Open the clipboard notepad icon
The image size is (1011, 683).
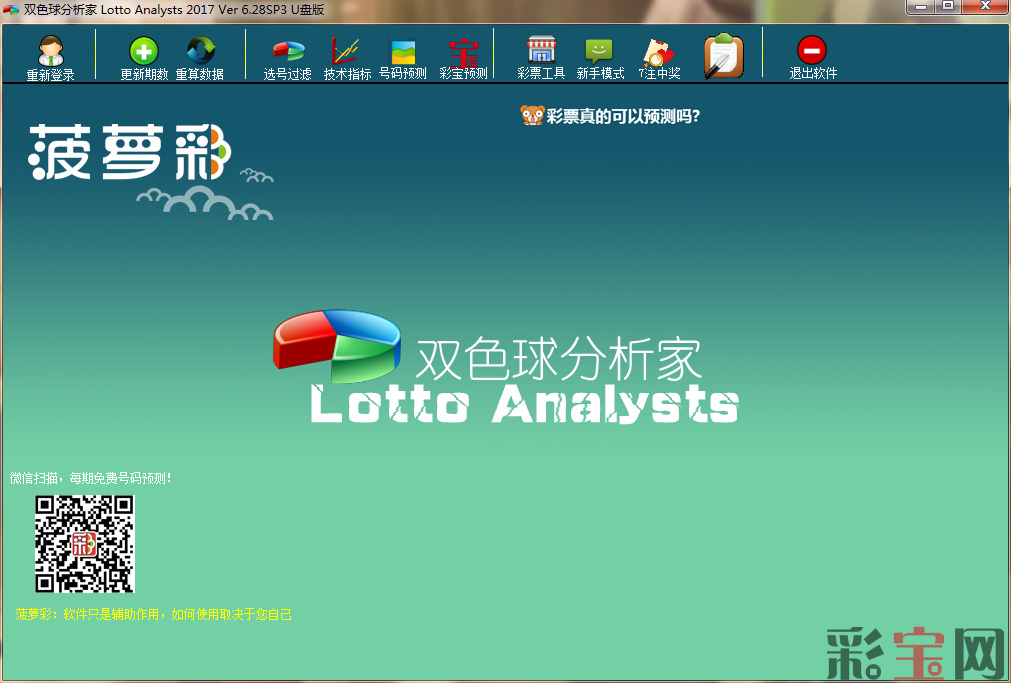pos(722,56)
